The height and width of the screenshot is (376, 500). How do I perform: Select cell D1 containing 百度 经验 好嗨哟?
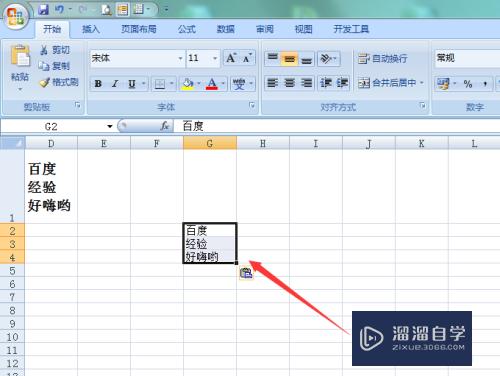[x=51, y=187]
